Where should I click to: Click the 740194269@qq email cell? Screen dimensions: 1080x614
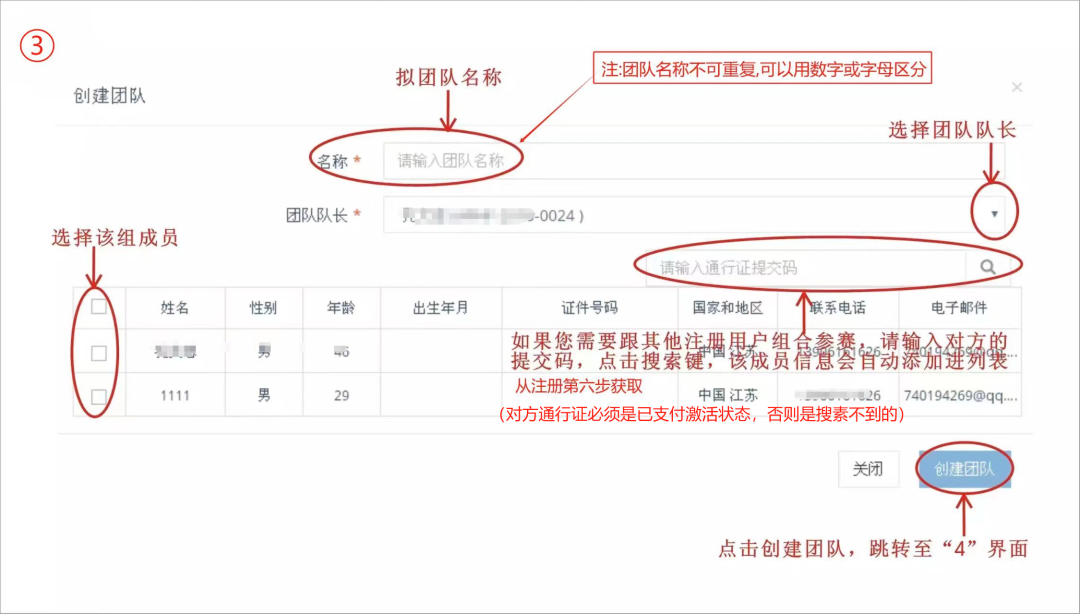959,396
